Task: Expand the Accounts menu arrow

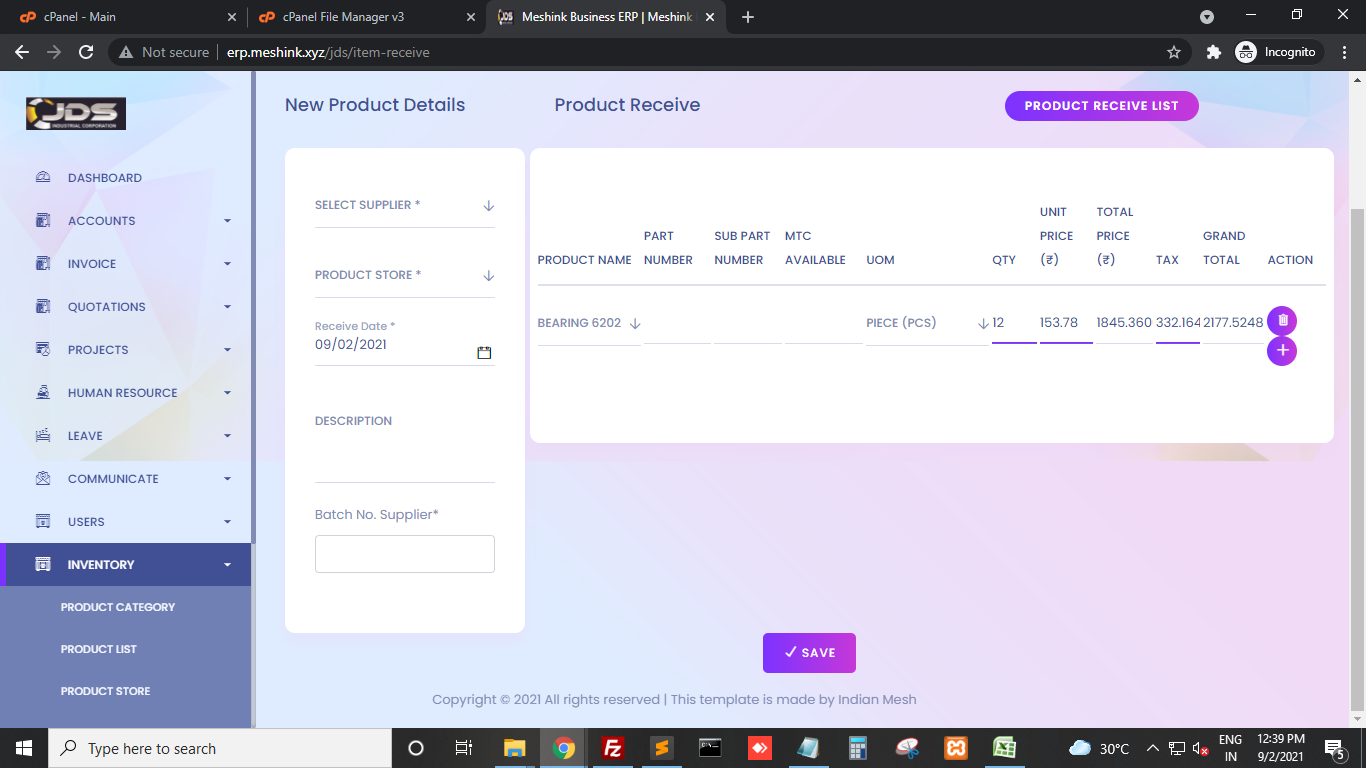Action: point(227,221)
